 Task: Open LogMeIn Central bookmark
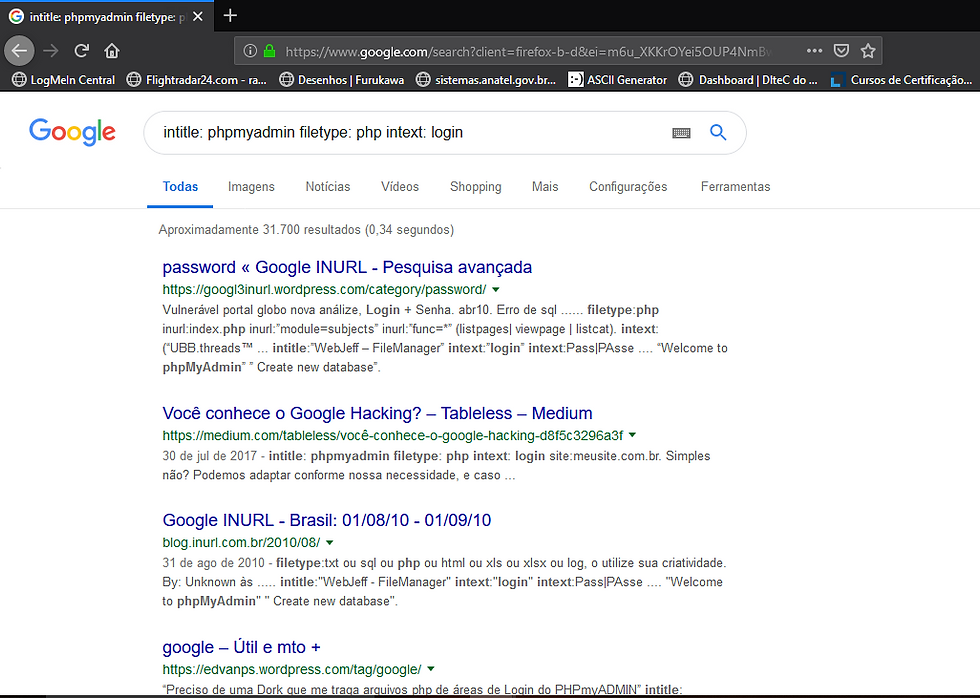[64, 80]
